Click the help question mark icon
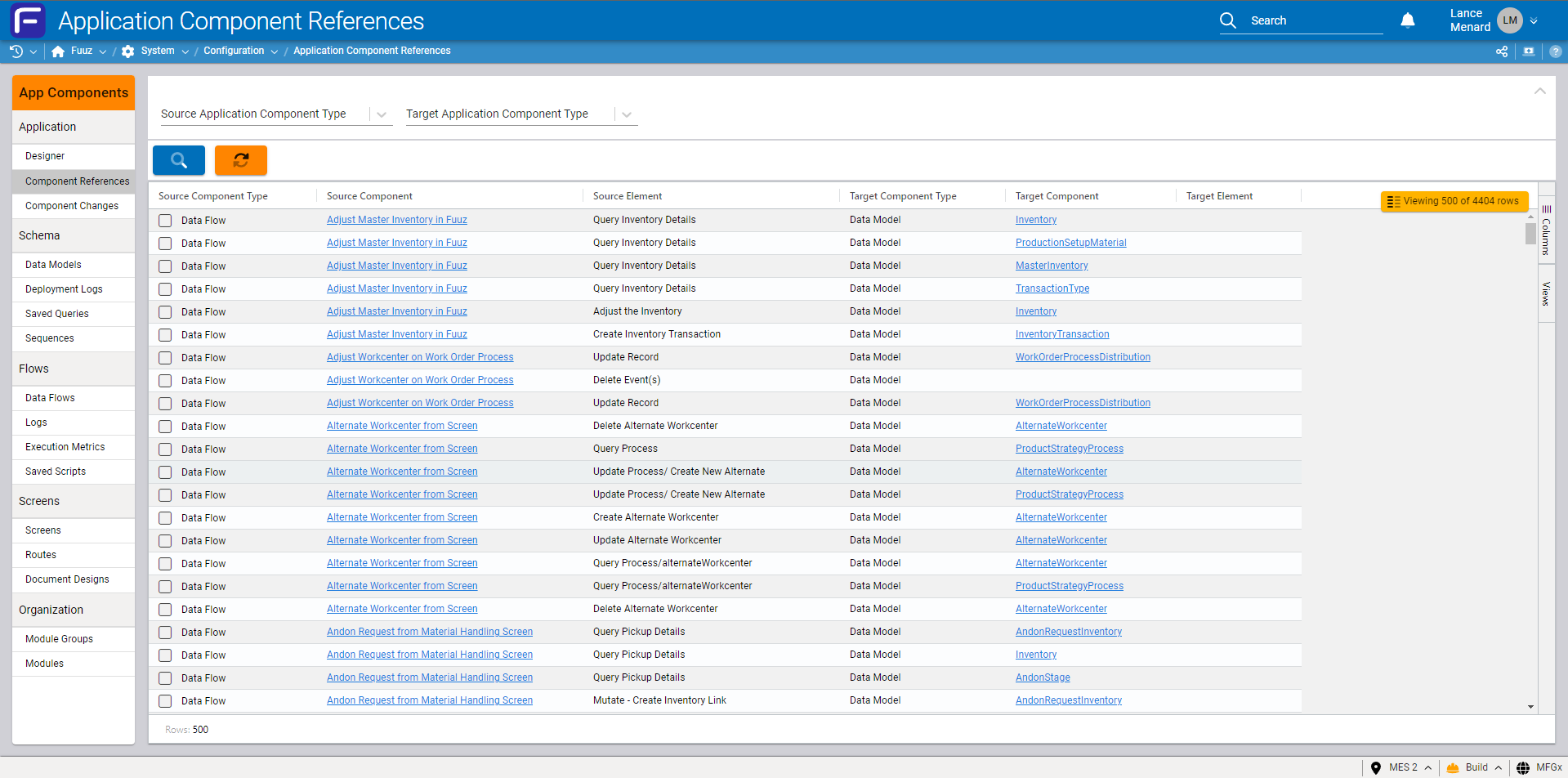1568x778 pixels. (1555, 51)
